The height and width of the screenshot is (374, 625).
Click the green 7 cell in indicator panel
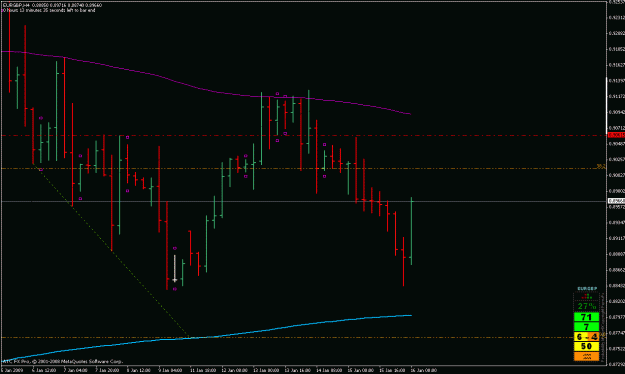[586, 327]
